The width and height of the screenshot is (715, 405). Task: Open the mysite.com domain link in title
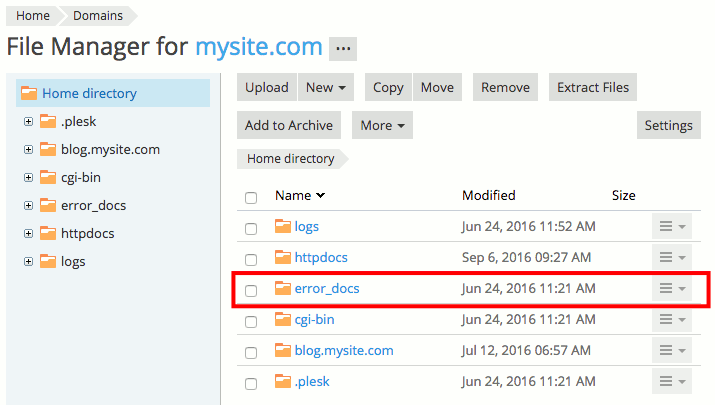tap(259, 47)
